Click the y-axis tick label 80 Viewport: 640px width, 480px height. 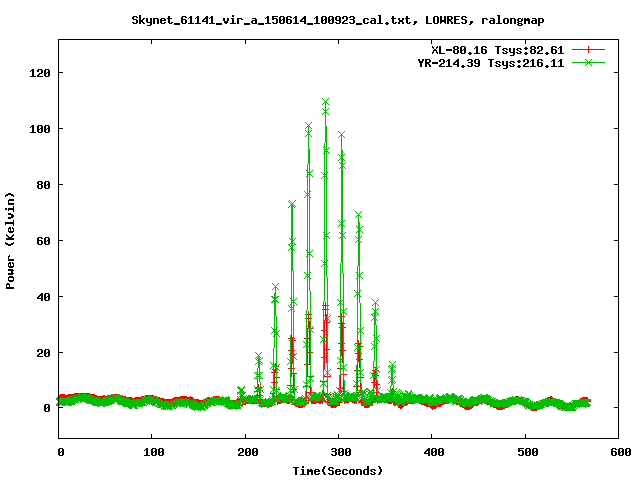coord(42,185)
